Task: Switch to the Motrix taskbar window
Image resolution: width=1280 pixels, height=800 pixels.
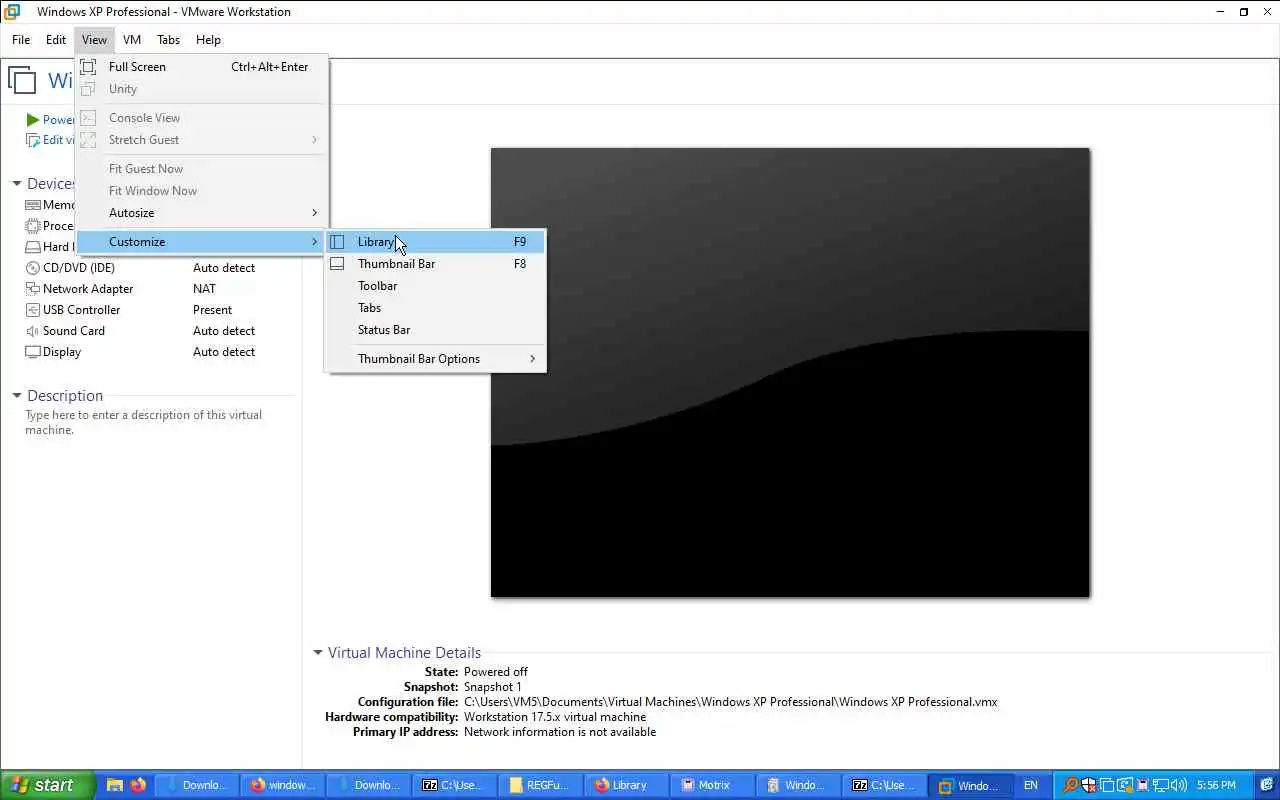Action: [712, 785]
